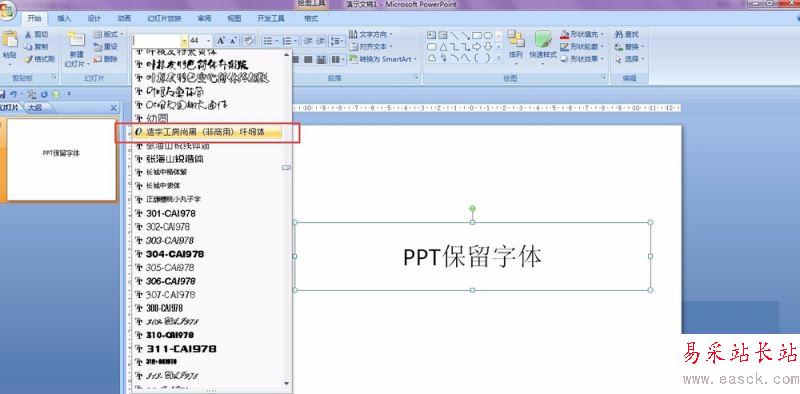Screen dimensions: 800x394
Task: Open the bullets list dropdown arrow
Action: pos(276,40)
